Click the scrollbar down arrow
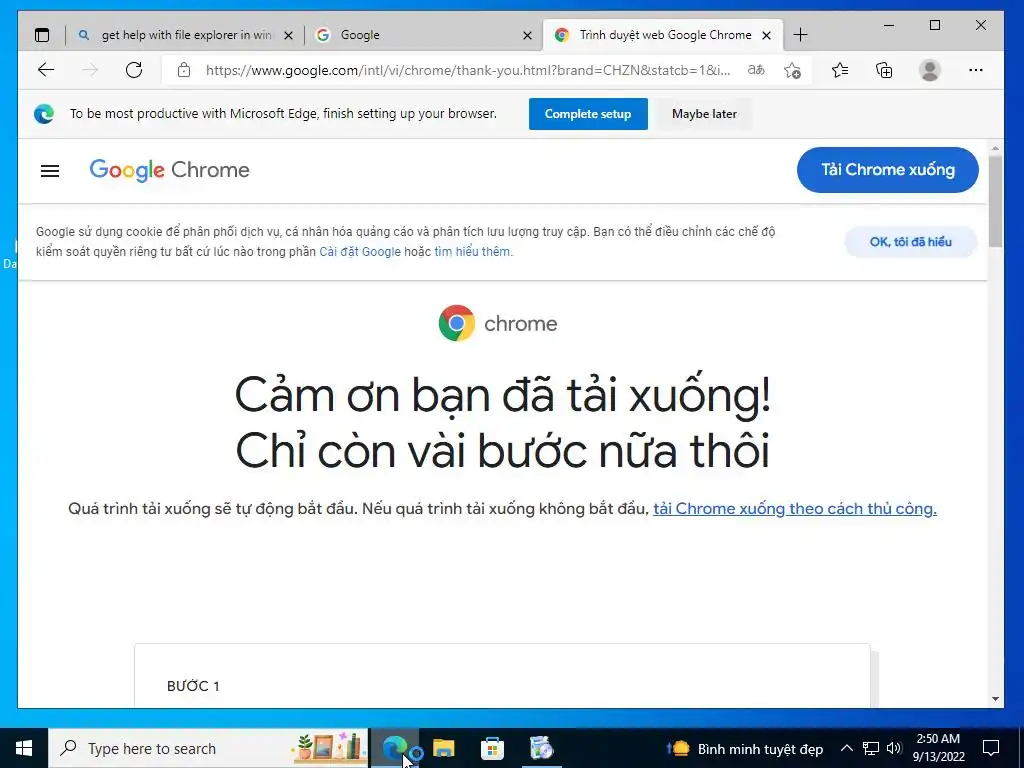Image resolution: width=1024 pixels, height=768 pixels. coord(995,699)
